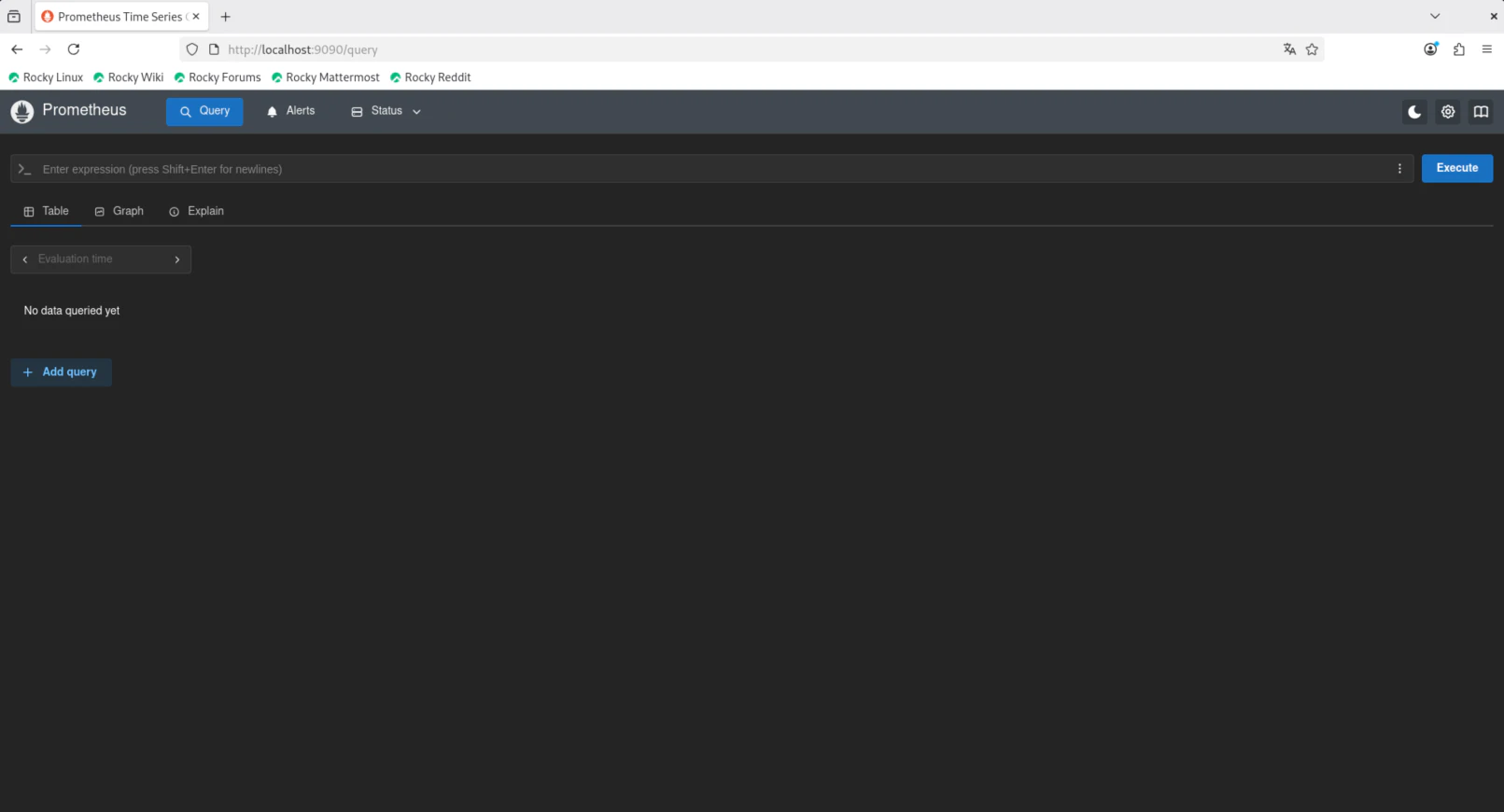1504x812 pixels.
Task: Switch to the Graph tab
Action: point(119,211)
